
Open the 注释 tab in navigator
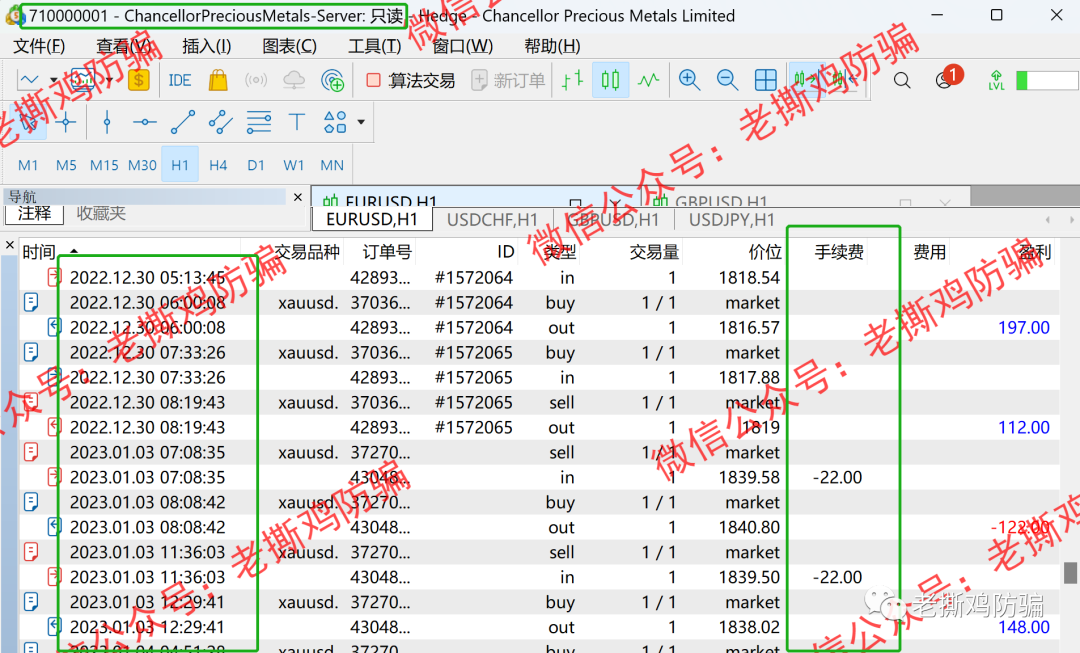coord(34,214)
